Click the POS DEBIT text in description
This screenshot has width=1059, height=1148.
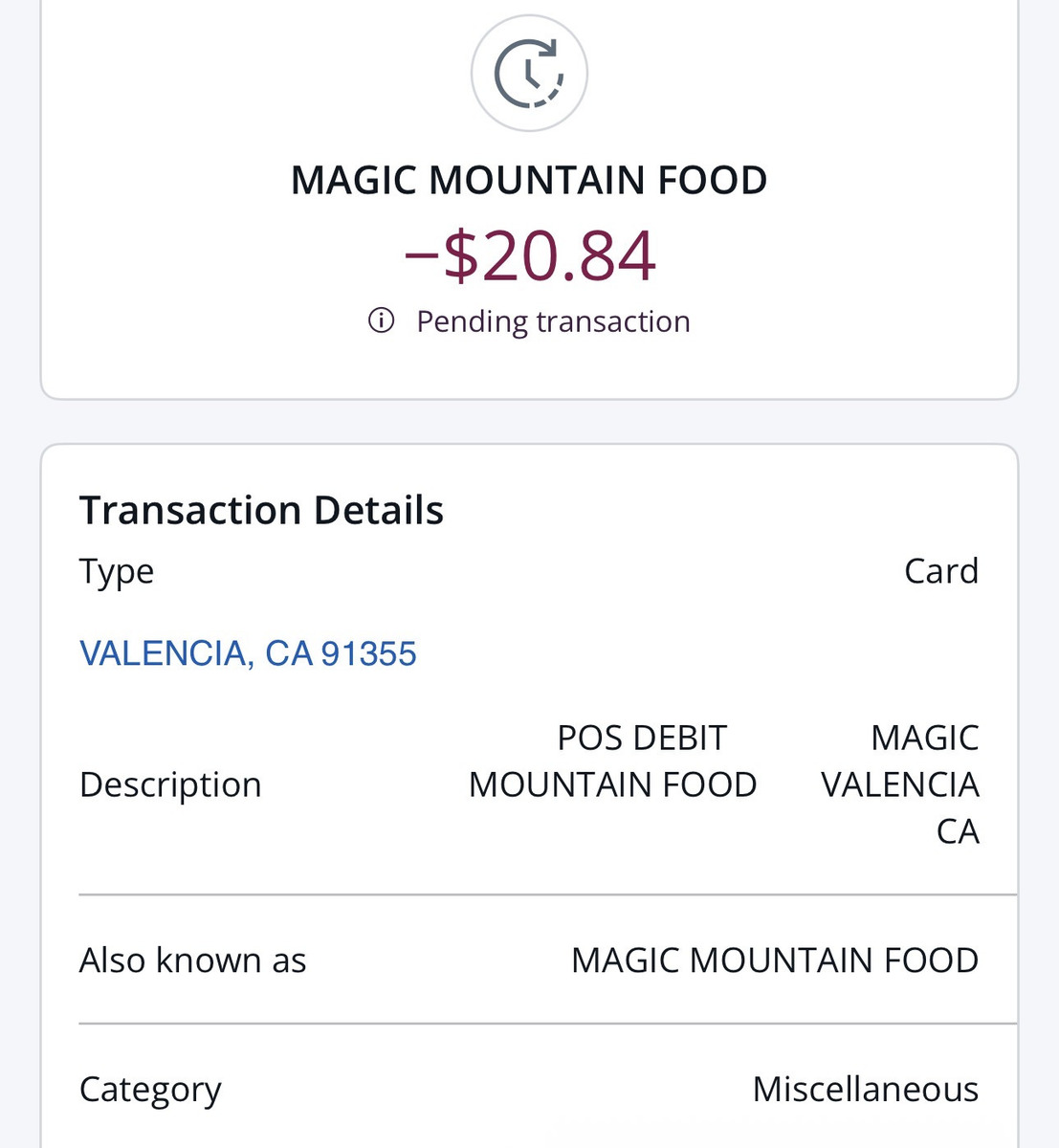pyautogui.click(x=642, y=738)
